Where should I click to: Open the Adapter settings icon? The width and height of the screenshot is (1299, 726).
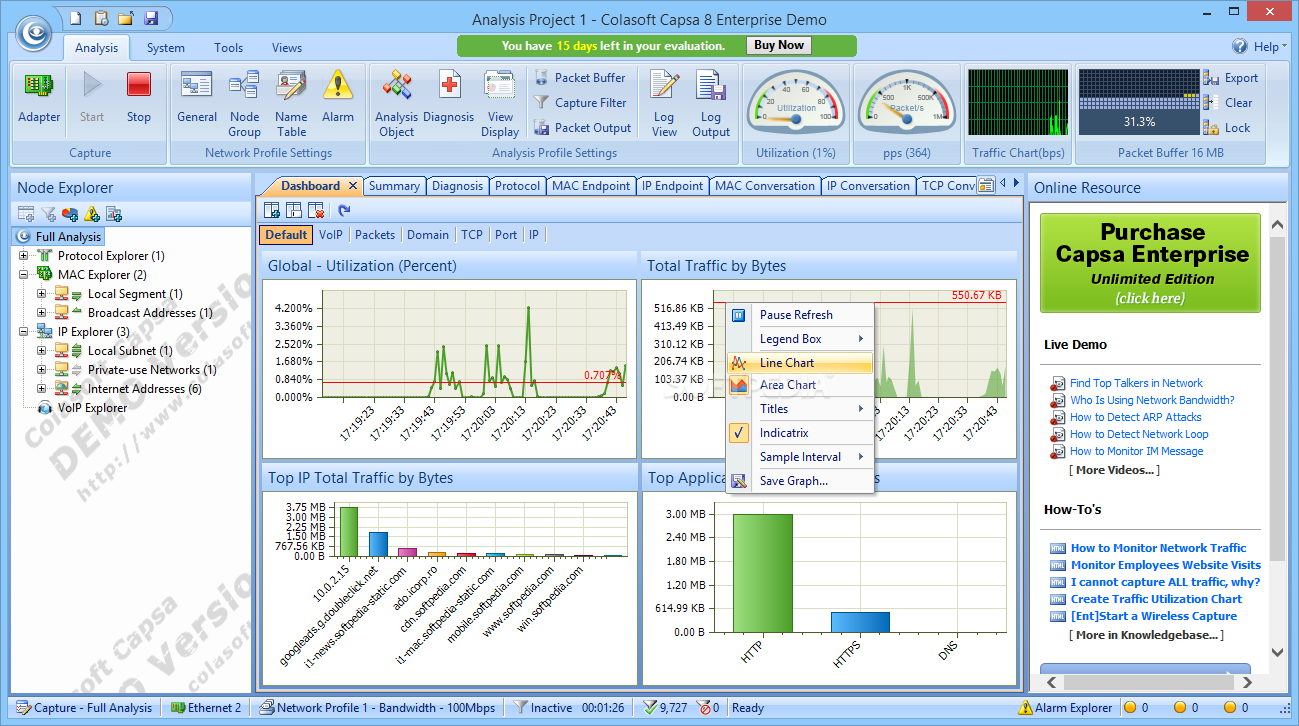(39, 97)
